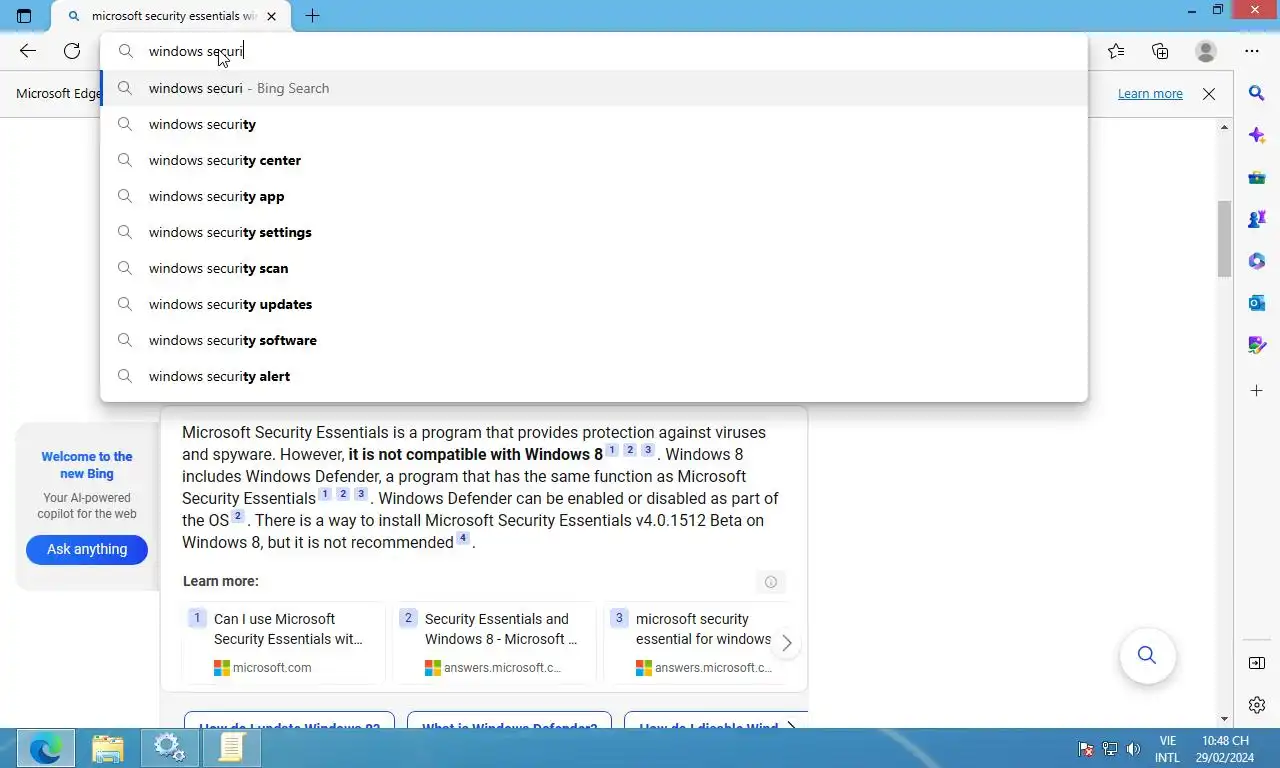Click the network tray icon
This screenshot has height=768, width=1280.
click(1110, 749)
